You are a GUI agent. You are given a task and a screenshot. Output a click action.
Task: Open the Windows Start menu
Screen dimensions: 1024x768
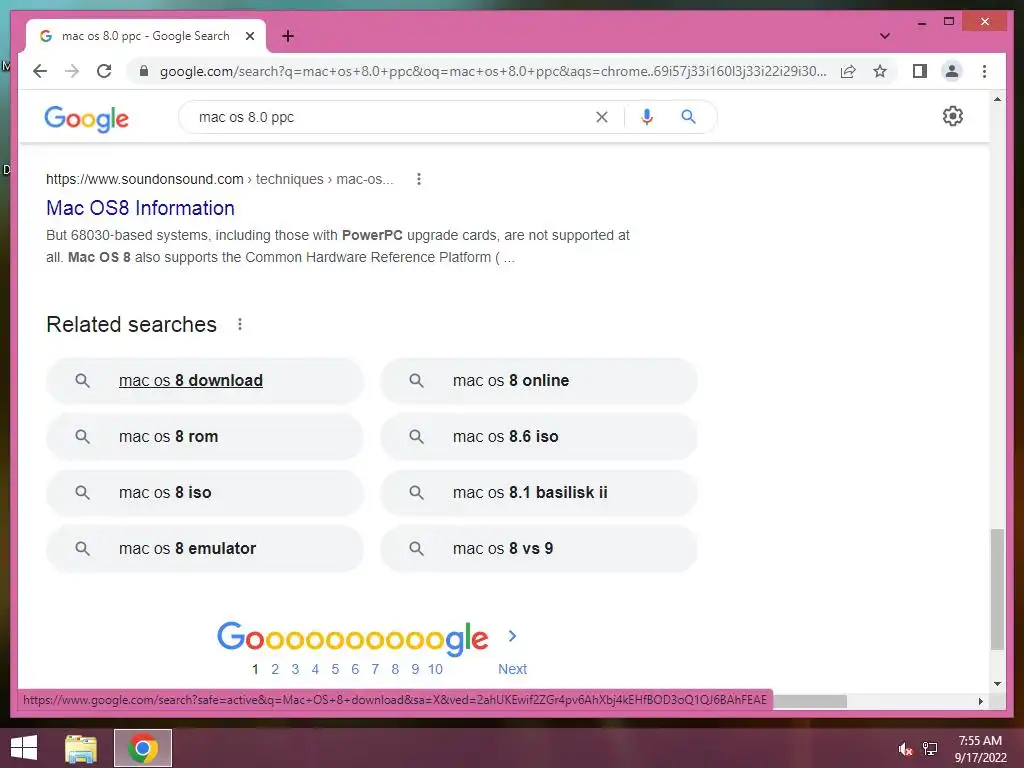pos(24,748)
